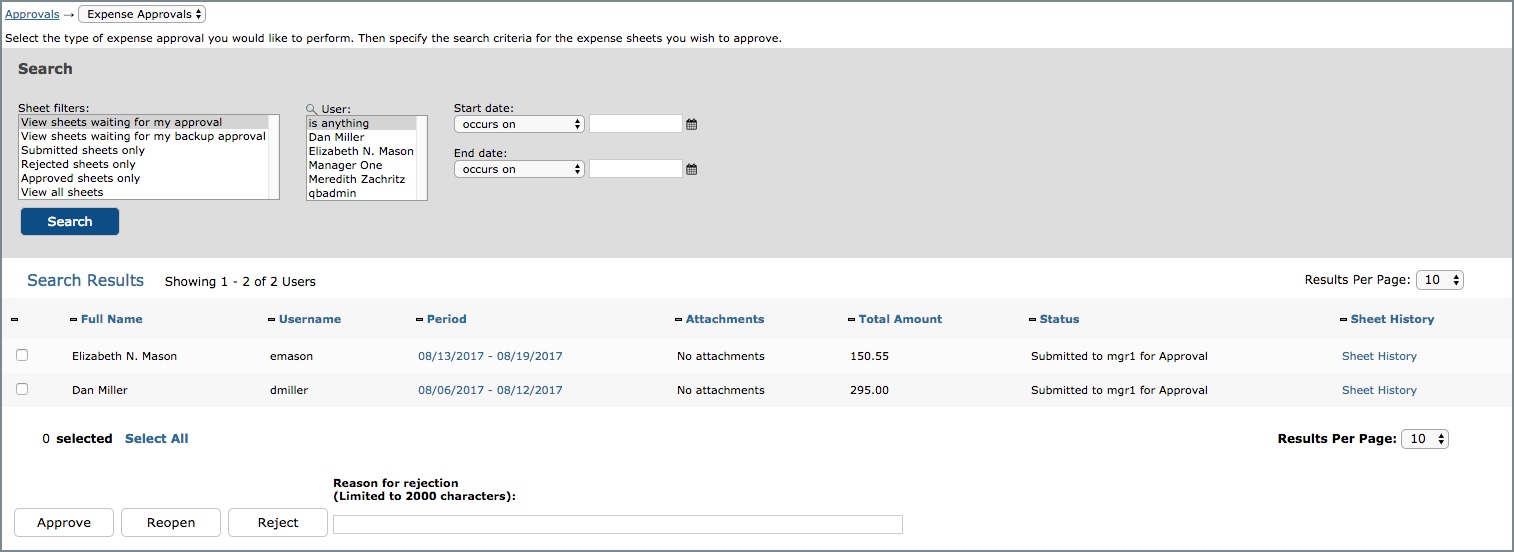
Task: Click the End date input field
Action: (x=635, y=169)
